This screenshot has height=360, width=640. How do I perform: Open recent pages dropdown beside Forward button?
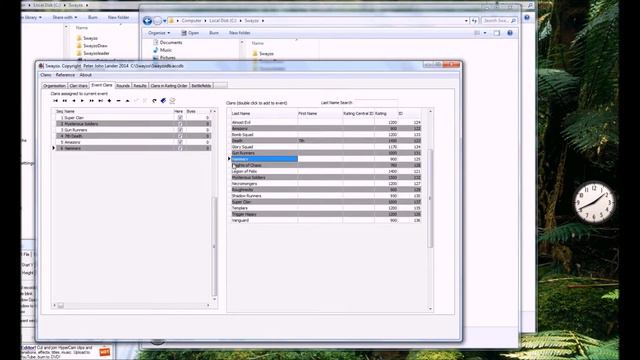[164, 21]
